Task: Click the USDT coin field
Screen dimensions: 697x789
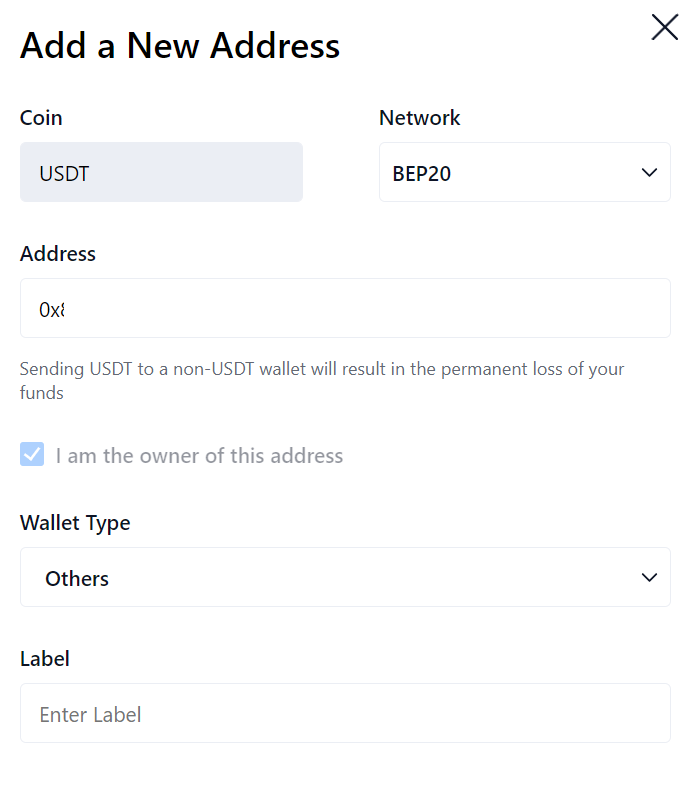Action: click(161, 172)
